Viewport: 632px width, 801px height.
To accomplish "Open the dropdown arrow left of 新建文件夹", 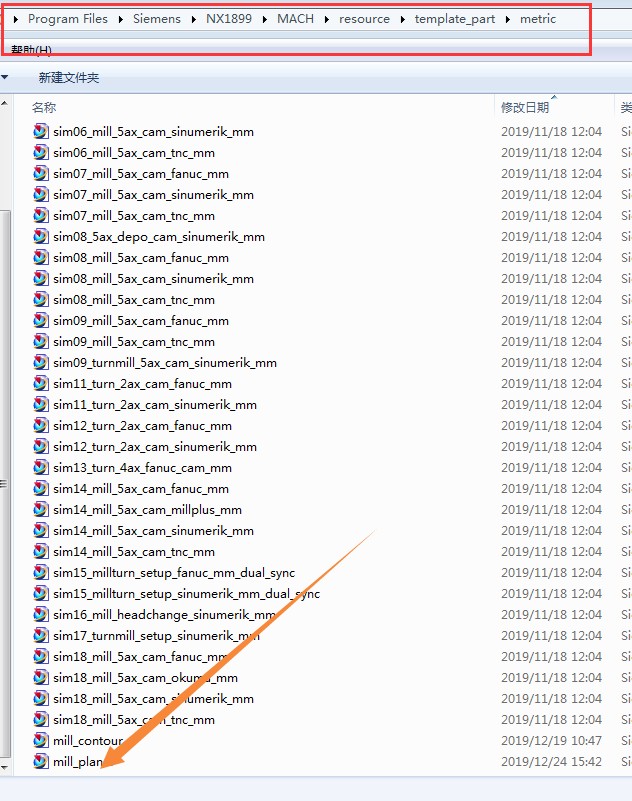I will click(5, 78).
